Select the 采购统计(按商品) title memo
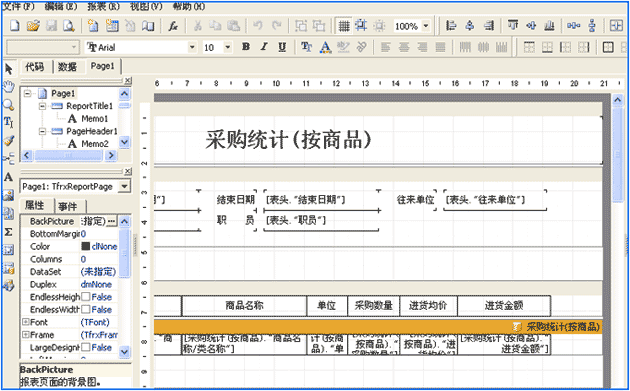 pos(288,140)
